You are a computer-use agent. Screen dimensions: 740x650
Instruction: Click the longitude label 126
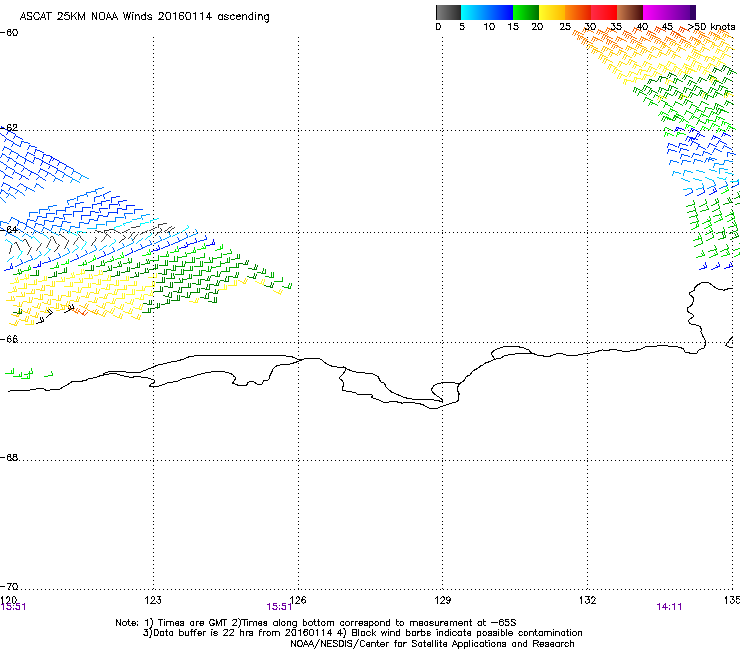coord(298,600)
